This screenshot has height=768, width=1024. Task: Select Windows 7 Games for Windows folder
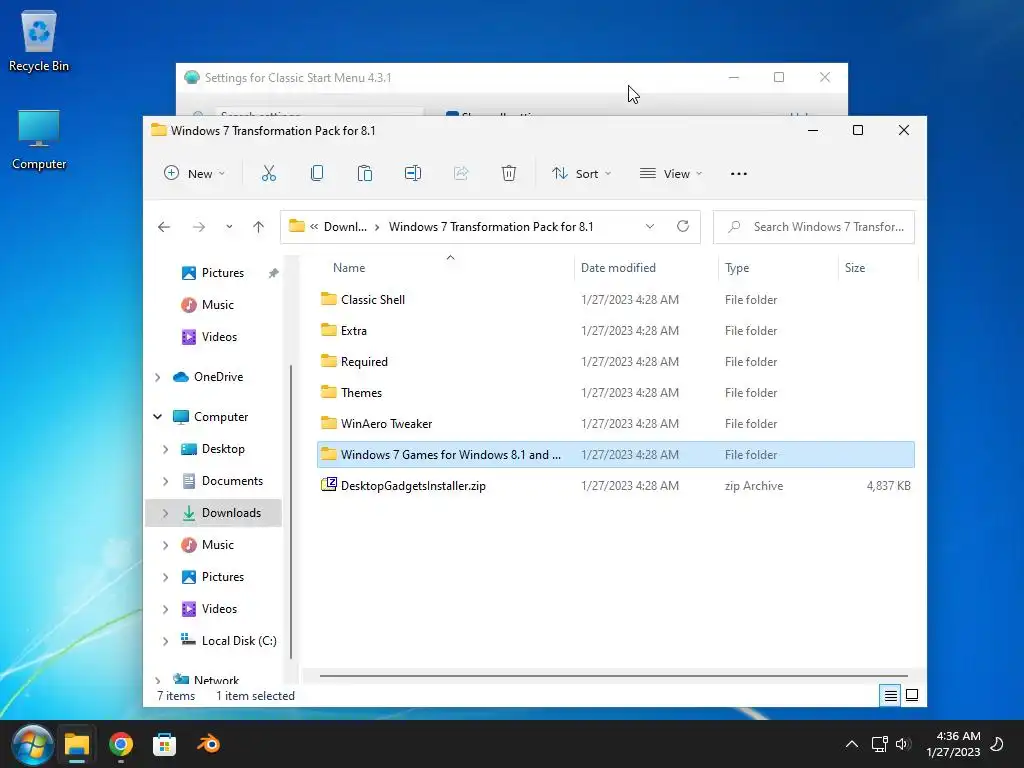point(615,455)
